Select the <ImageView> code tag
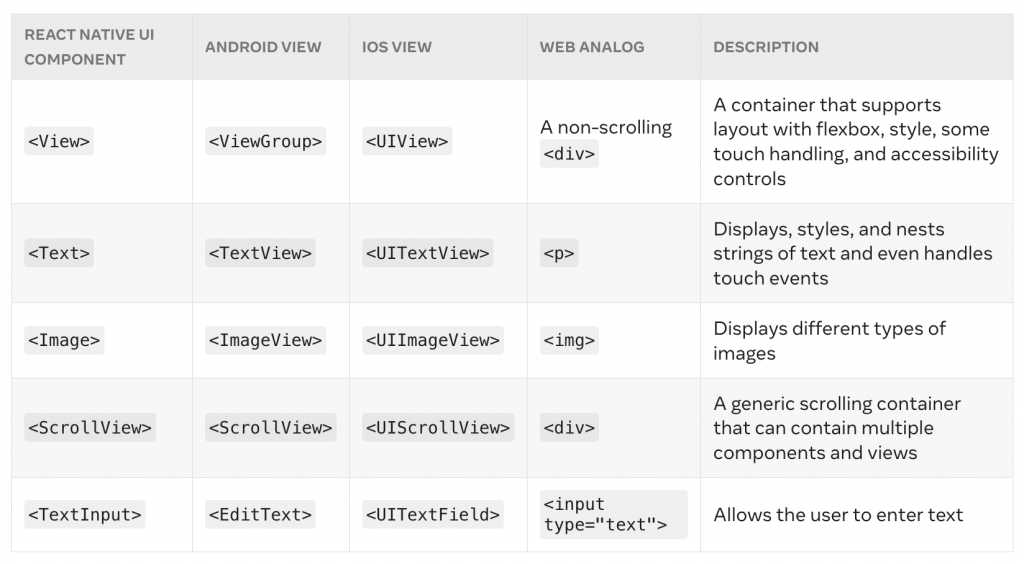Image resolution: width=1024 pixels, height=564 pixels. click(266, 341)
